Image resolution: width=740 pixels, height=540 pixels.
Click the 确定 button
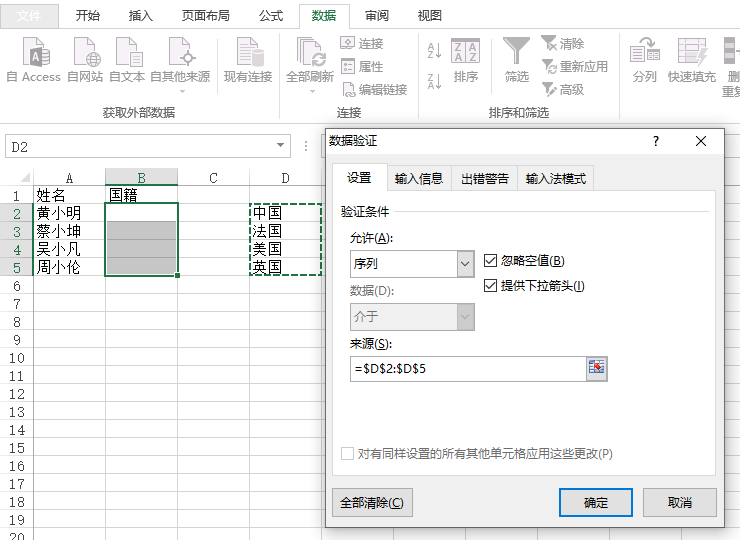click(596, 503)
